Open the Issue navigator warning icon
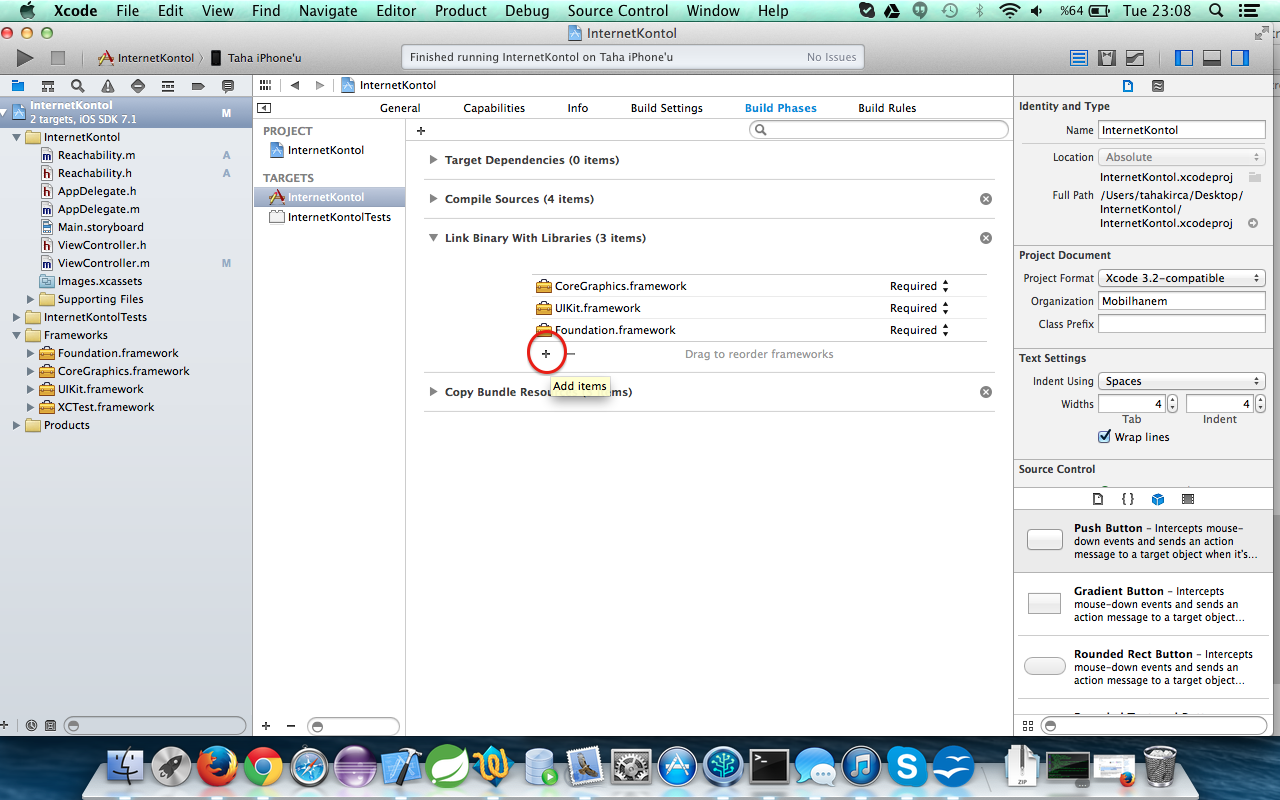 [x=108, y=86]
